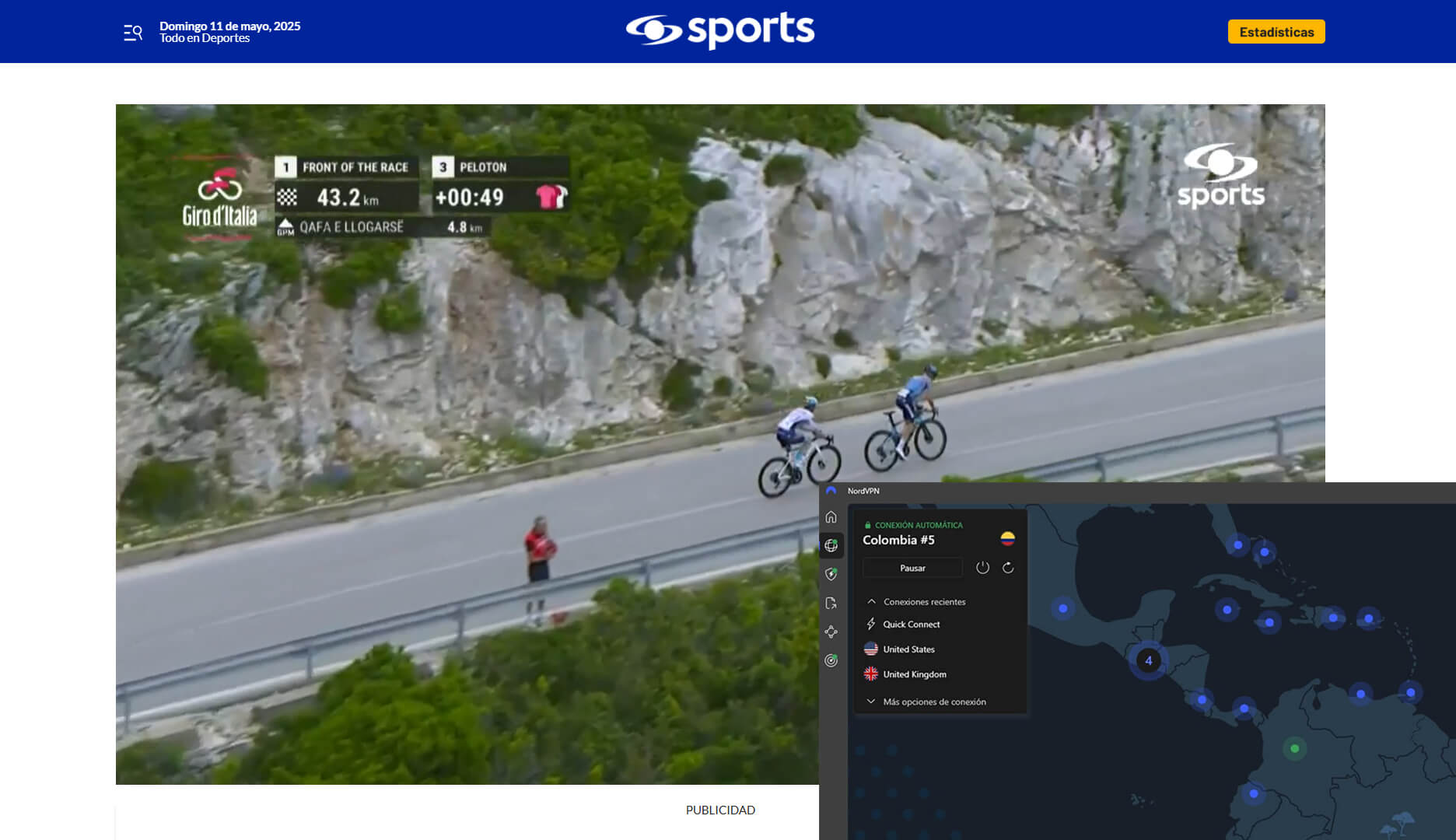
Task: Click the QAFA E LLOGARSË climb label
Action: click(x=352, y=227)
